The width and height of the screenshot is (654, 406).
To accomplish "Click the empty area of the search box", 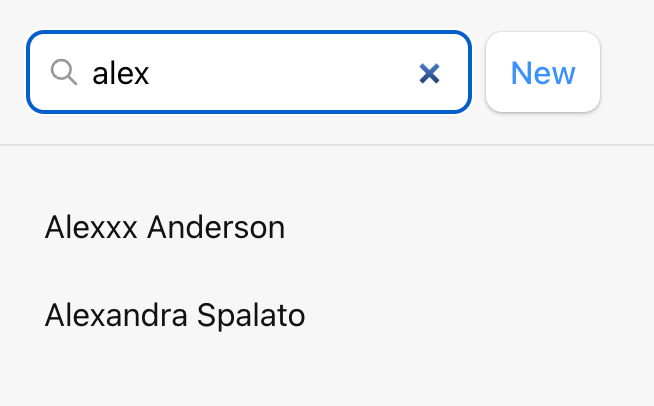I will [284, 73].
